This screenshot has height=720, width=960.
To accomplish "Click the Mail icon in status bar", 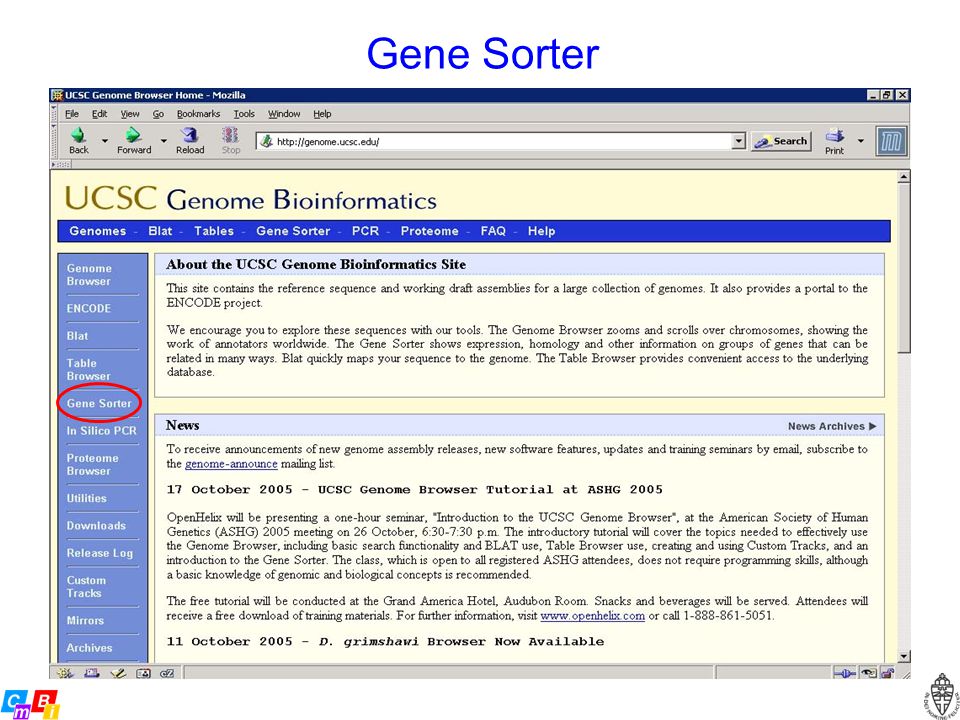I will tap(92, 673).
